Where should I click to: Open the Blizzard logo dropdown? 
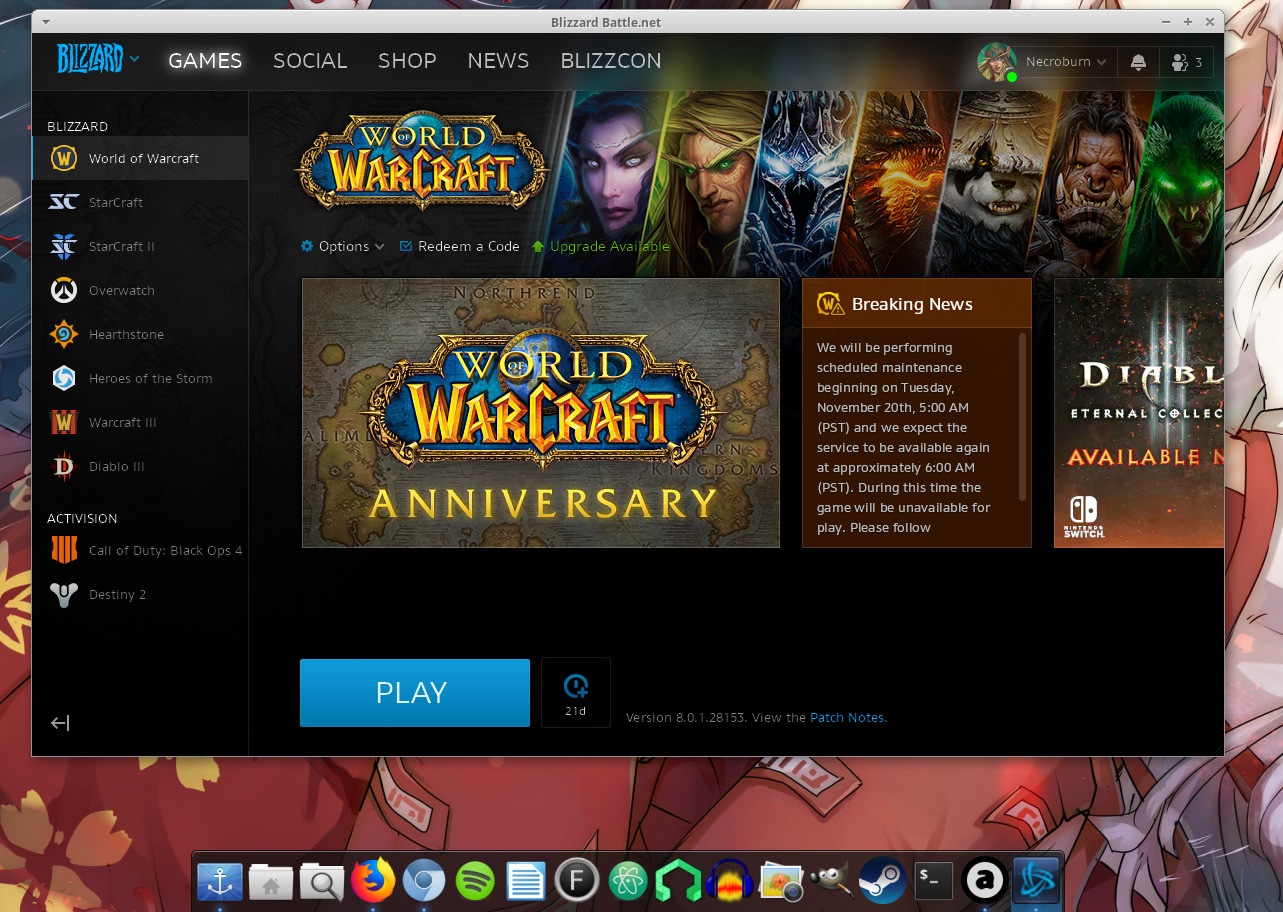click(96, 60)
